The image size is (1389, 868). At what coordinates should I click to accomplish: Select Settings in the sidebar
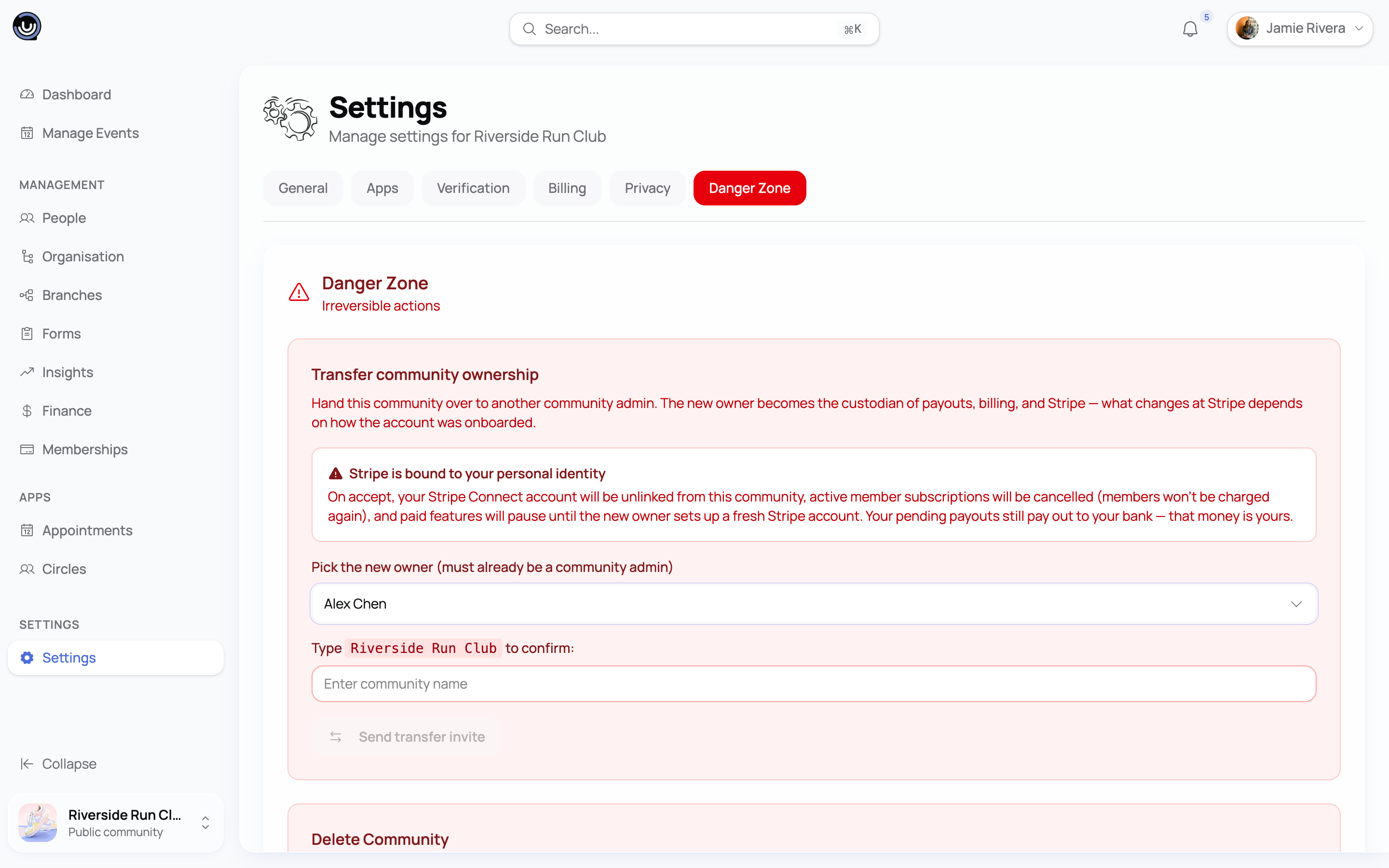click(x=115, y=657)
